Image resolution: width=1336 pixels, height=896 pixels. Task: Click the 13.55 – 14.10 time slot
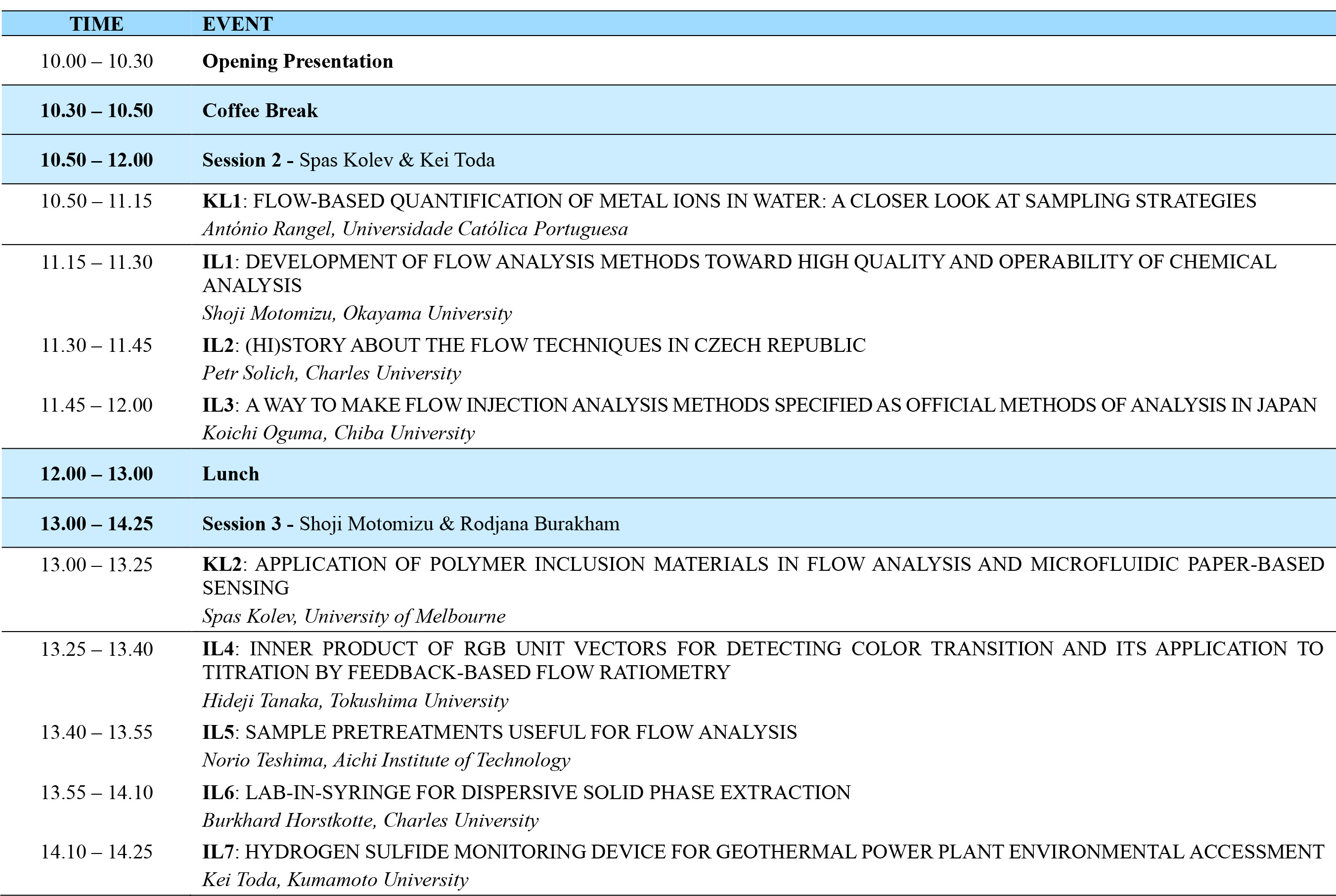[96, 793]
